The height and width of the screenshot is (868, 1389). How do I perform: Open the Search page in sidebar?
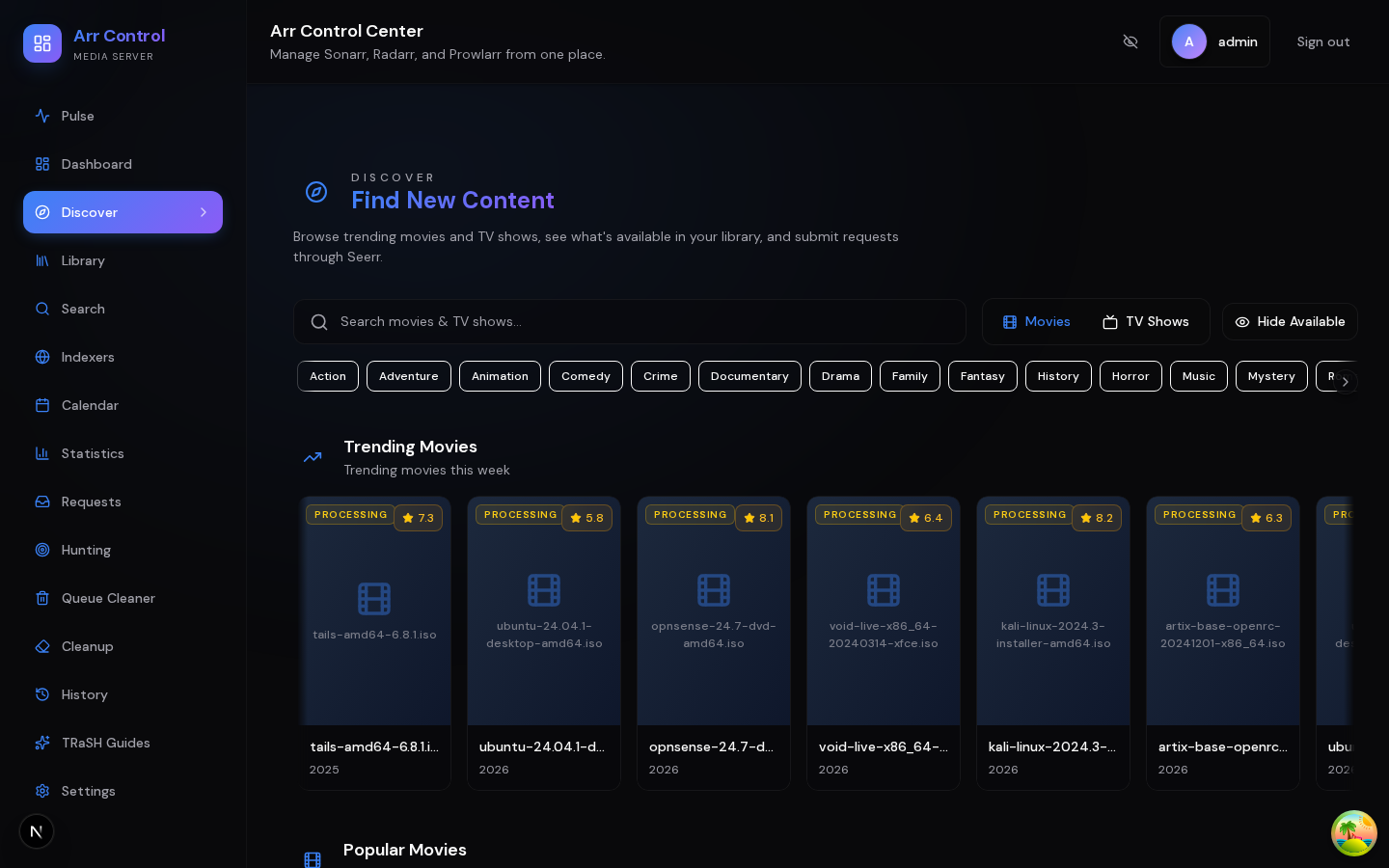(123, 309)
